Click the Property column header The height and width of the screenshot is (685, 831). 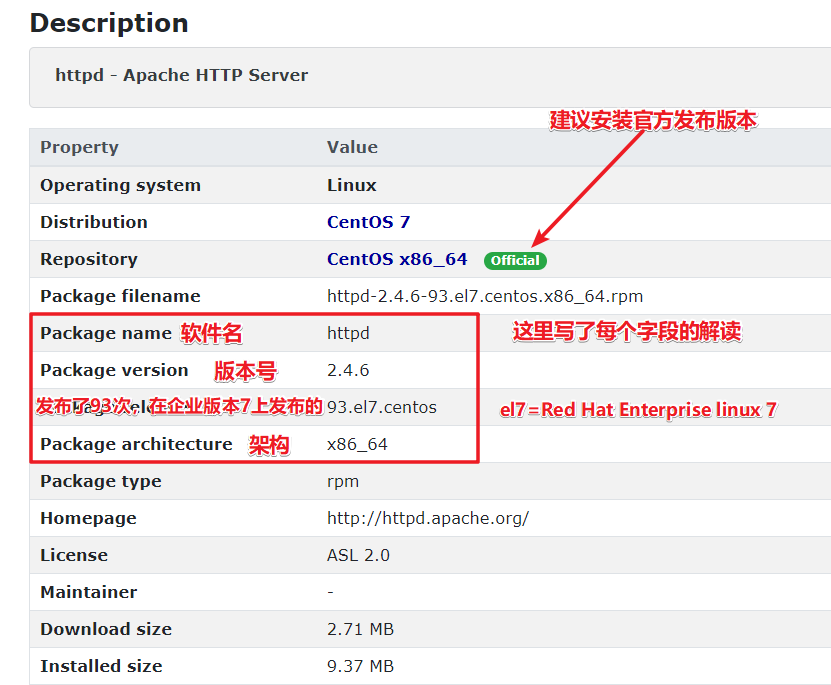79,147
